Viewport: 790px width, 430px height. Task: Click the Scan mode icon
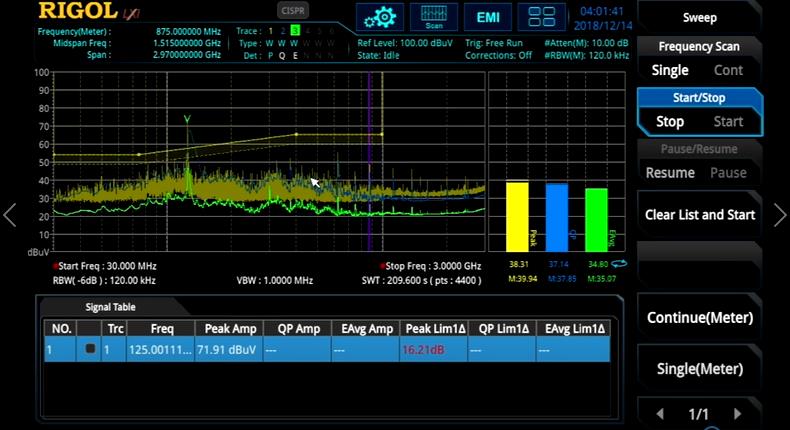point(434,17)
